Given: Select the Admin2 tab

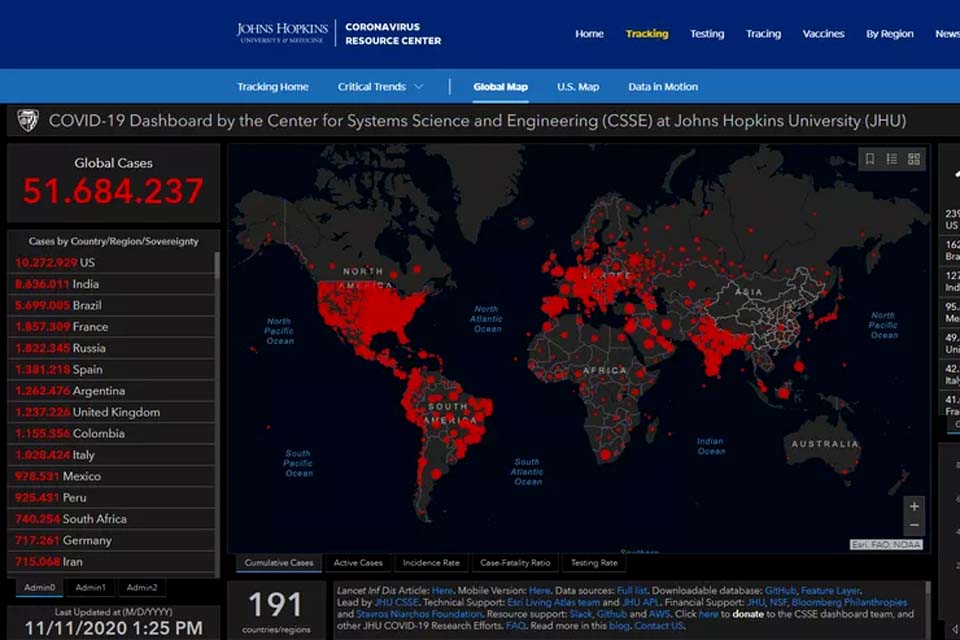Looking at the screenshot, I should (142, 588).
